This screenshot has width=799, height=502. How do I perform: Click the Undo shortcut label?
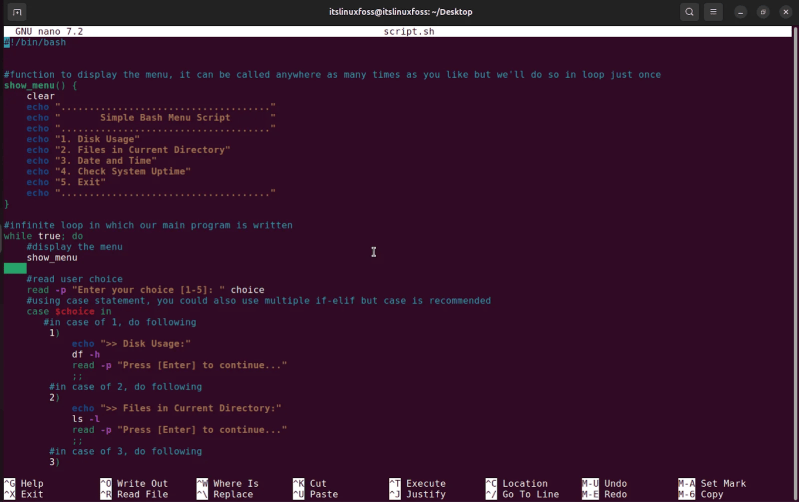[x=615, y=483]
